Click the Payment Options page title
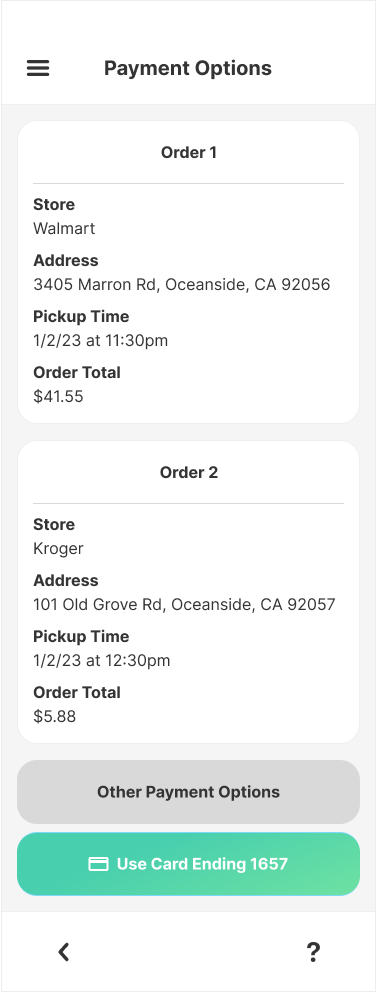The width and height of the screenshot is (377, 992). [188, 68]
